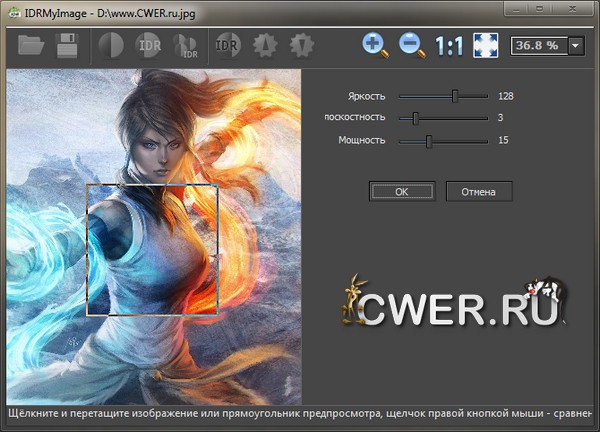Open the zoom percentage dropdown arrow
Viewport: 600px width, 432px height.
coord(577,46)
